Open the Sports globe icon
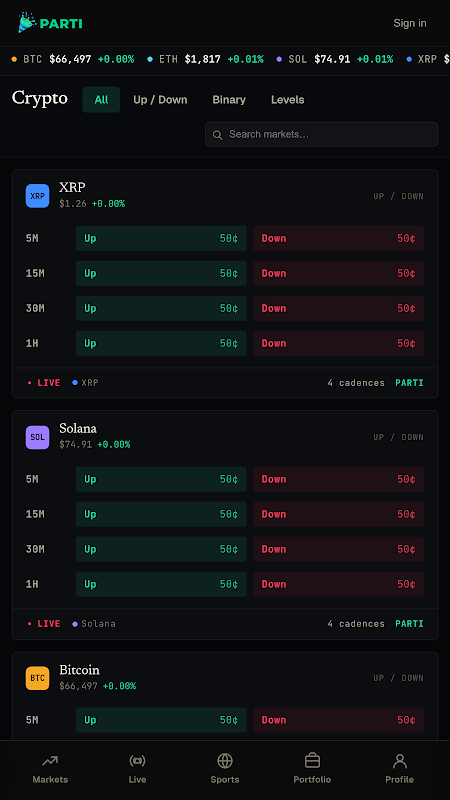 (x=225, y=761)
